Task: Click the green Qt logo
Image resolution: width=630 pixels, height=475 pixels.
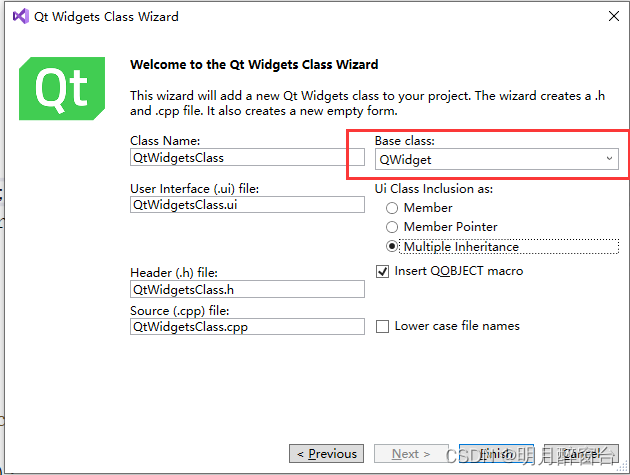Action: click(x=62, y=88)
